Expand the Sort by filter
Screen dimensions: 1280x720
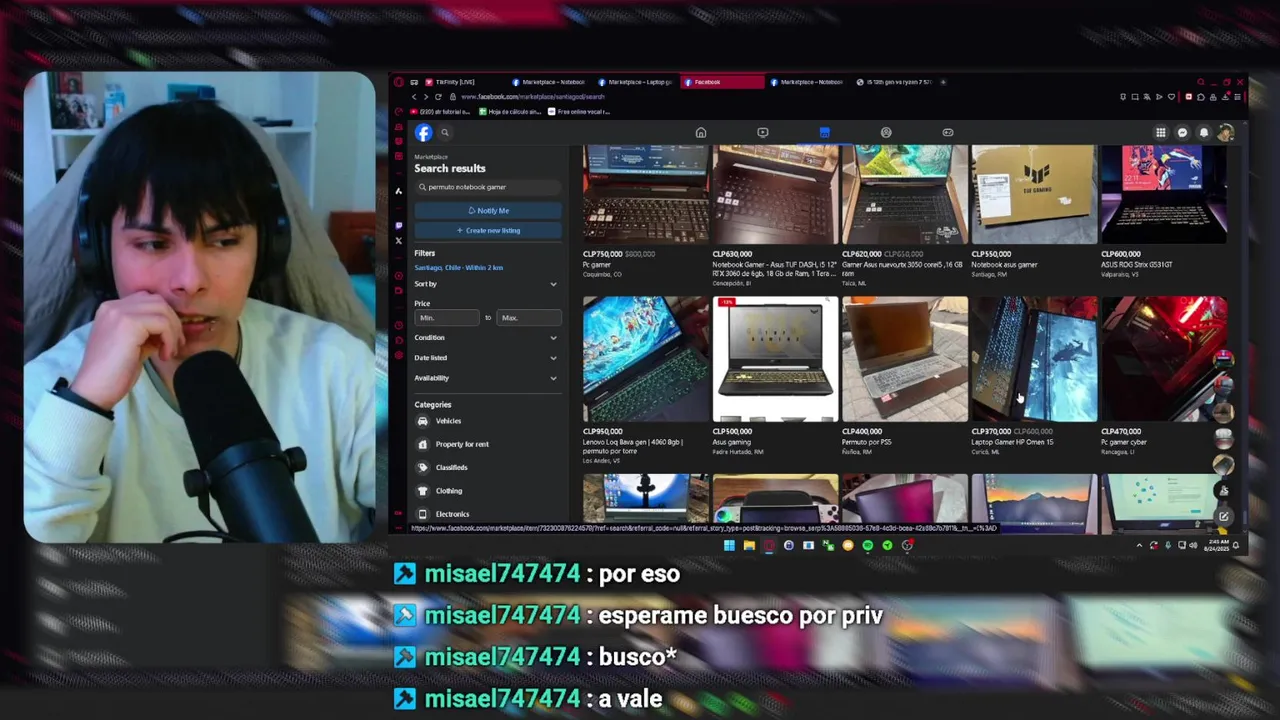point(487,284)
